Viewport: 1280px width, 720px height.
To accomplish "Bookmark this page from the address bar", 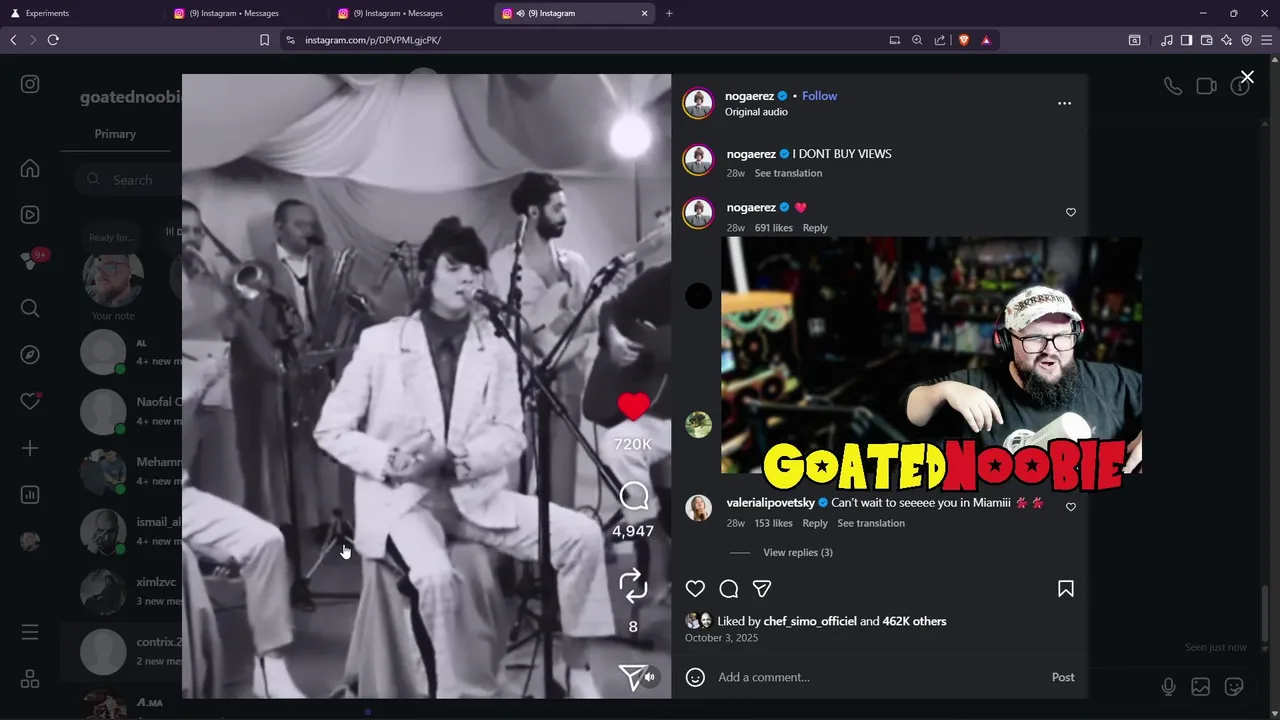I will pos(264,40).
